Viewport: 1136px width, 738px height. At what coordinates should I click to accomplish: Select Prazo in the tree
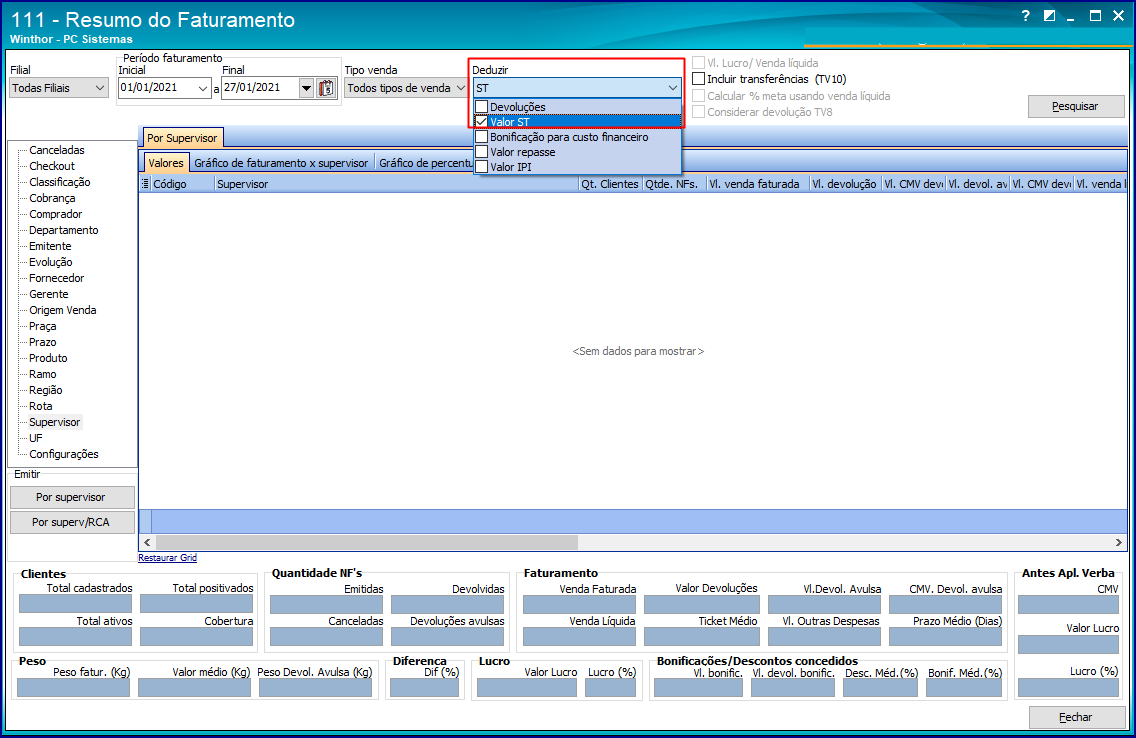coord(42,342)
